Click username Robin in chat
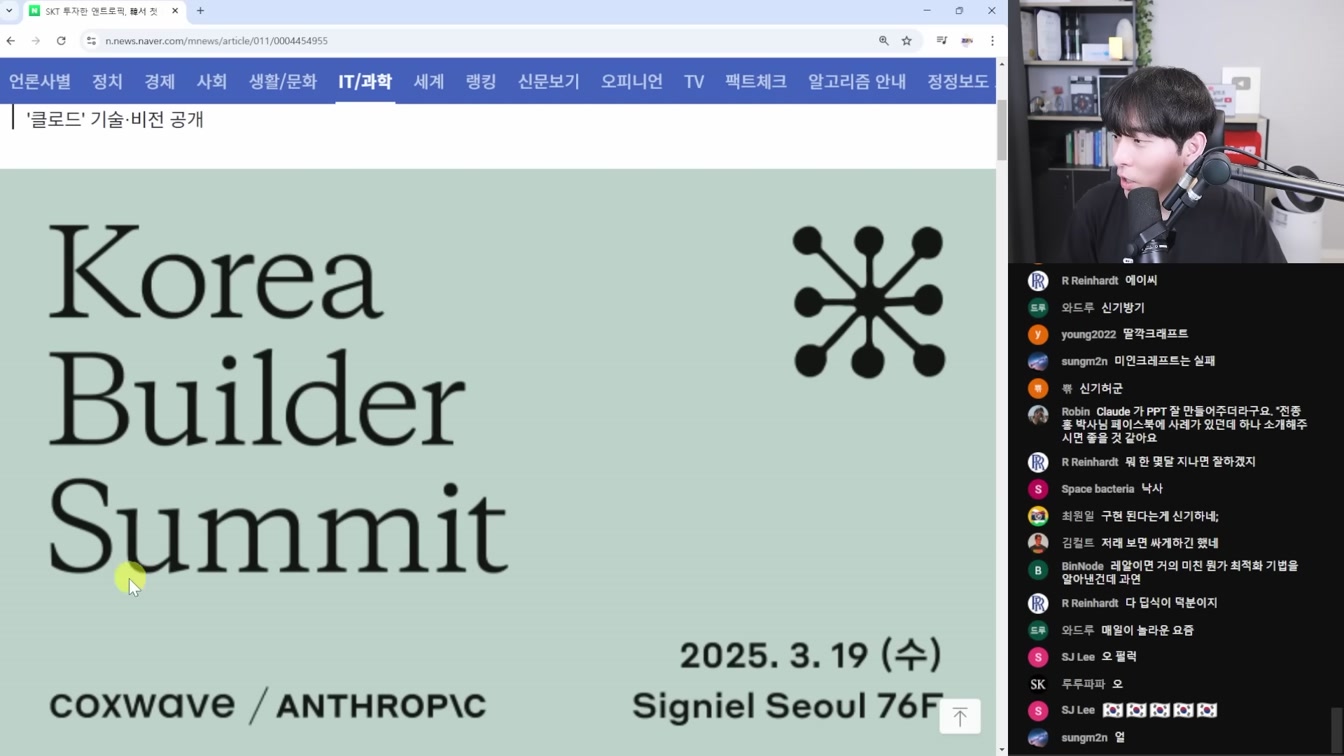The image size is (1344, 756). 1075,412
